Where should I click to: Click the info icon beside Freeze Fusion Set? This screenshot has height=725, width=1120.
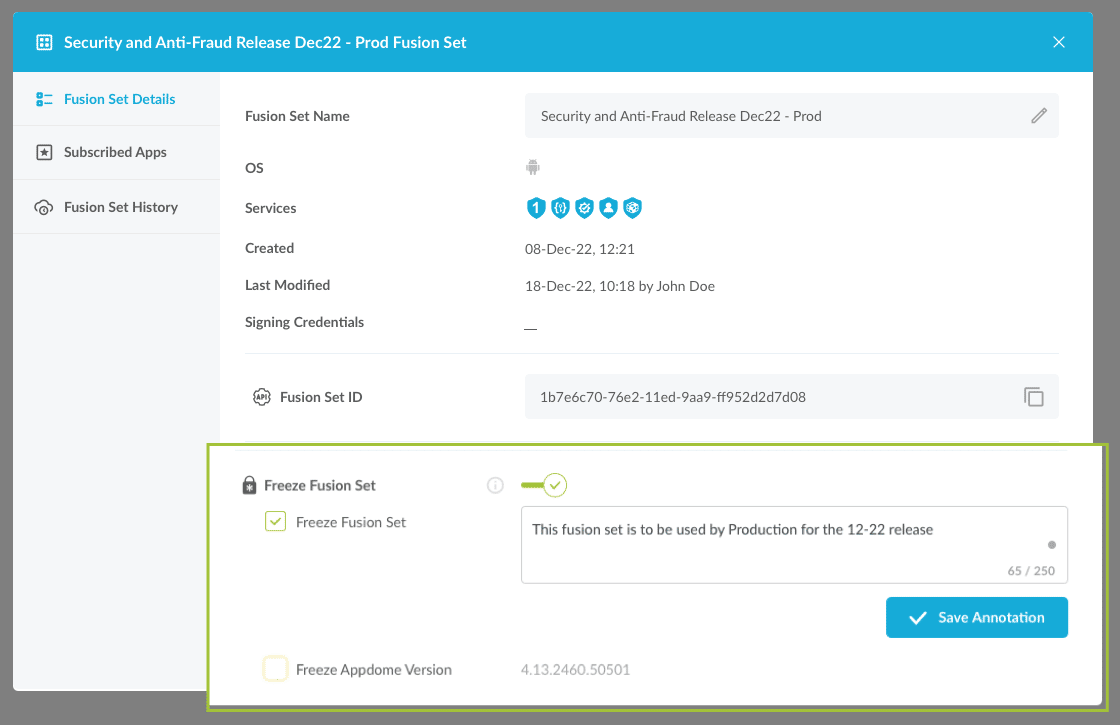click(494, 486)
